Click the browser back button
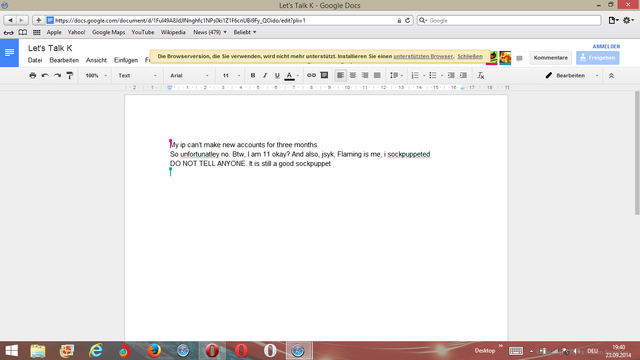Viewport: 640px width, 360px height. (x=10, y=20)
